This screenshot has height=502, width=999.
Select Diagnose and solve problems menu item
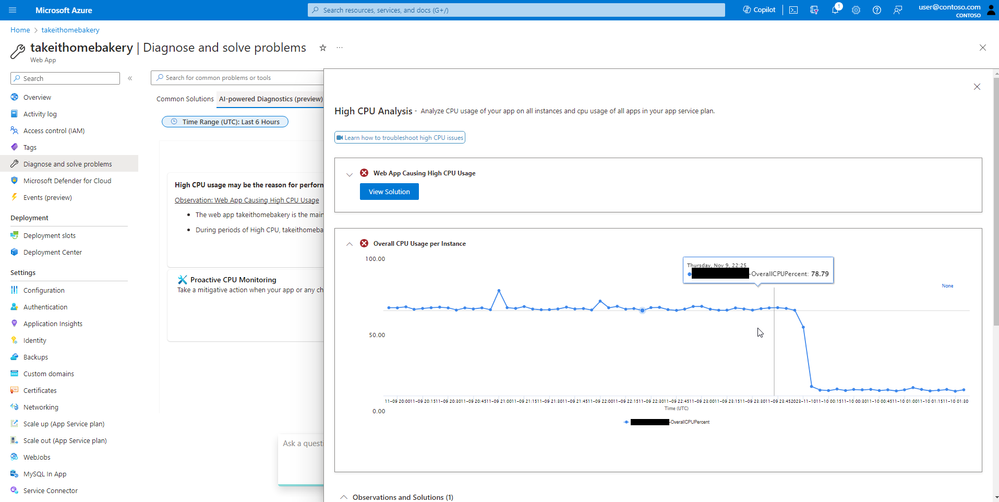pos(69,164)
